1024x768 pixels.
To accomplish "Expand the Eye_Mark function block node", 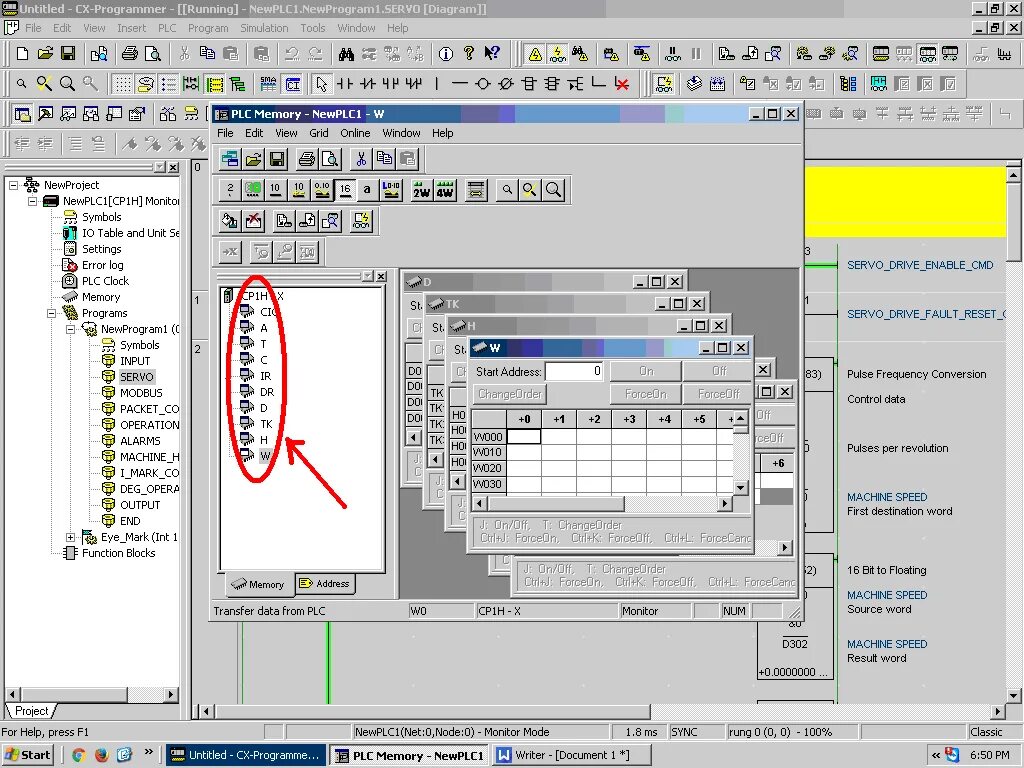I will point(71,537).
